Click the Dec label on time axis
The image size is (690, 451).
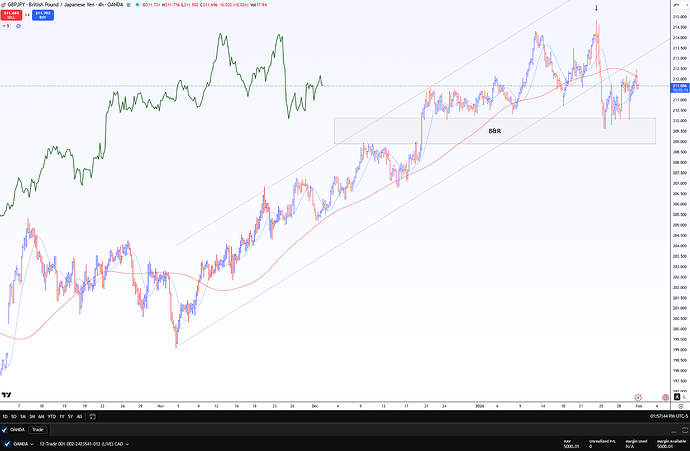[315, 406]
